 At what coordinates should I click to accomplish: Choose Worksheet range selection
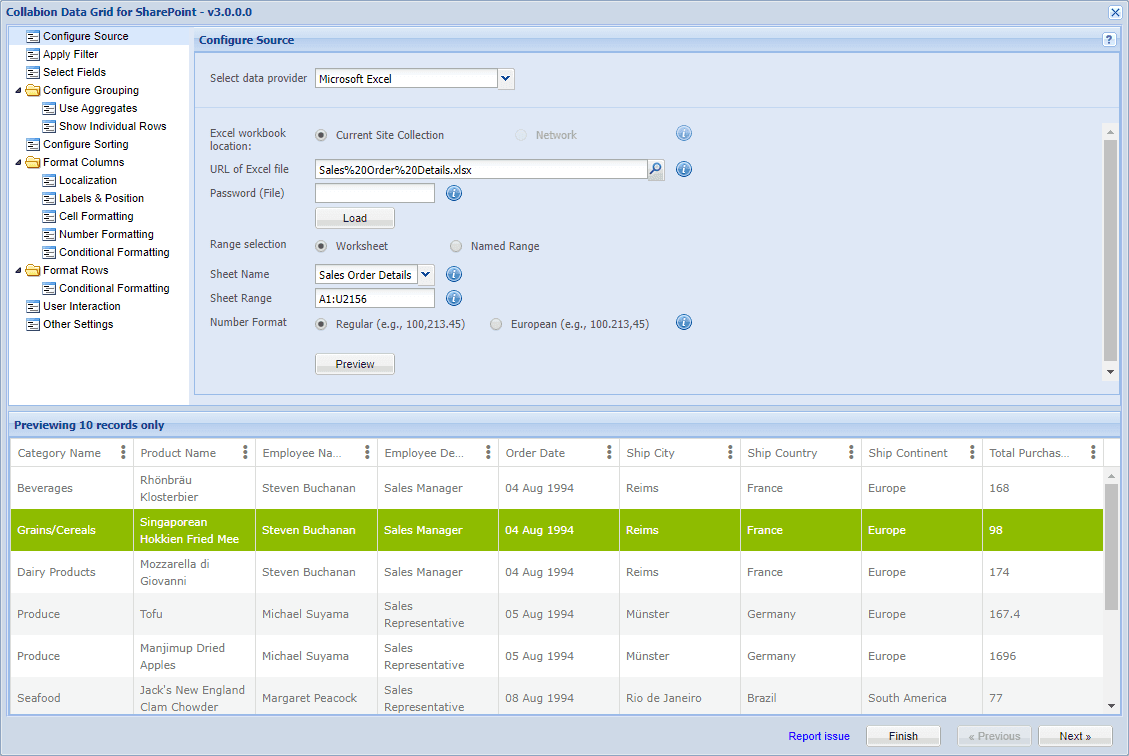[x=321, y=246]
